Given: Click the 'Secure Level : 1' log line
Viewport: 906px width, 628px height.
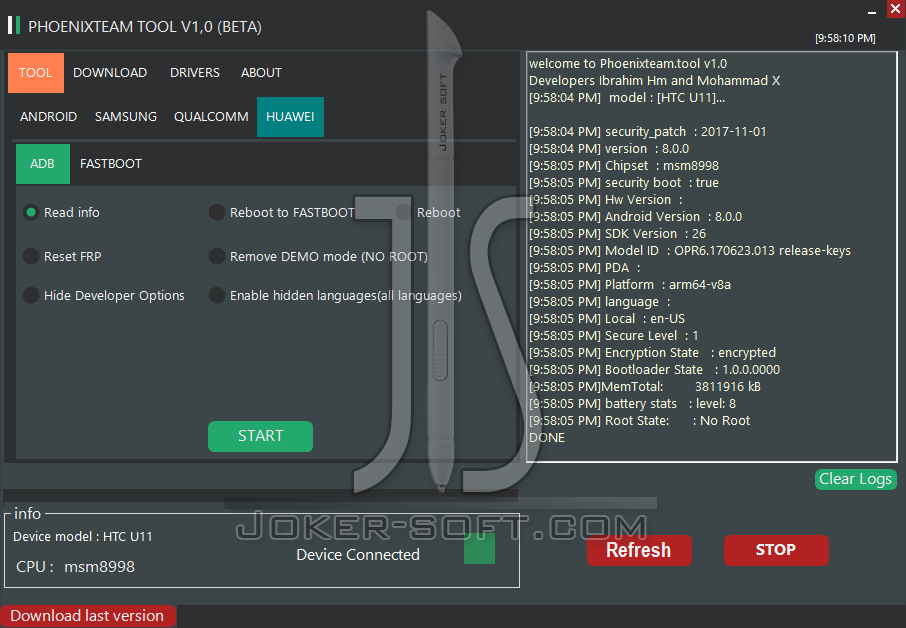Looking at the screenshot, I should click(614, 336).
